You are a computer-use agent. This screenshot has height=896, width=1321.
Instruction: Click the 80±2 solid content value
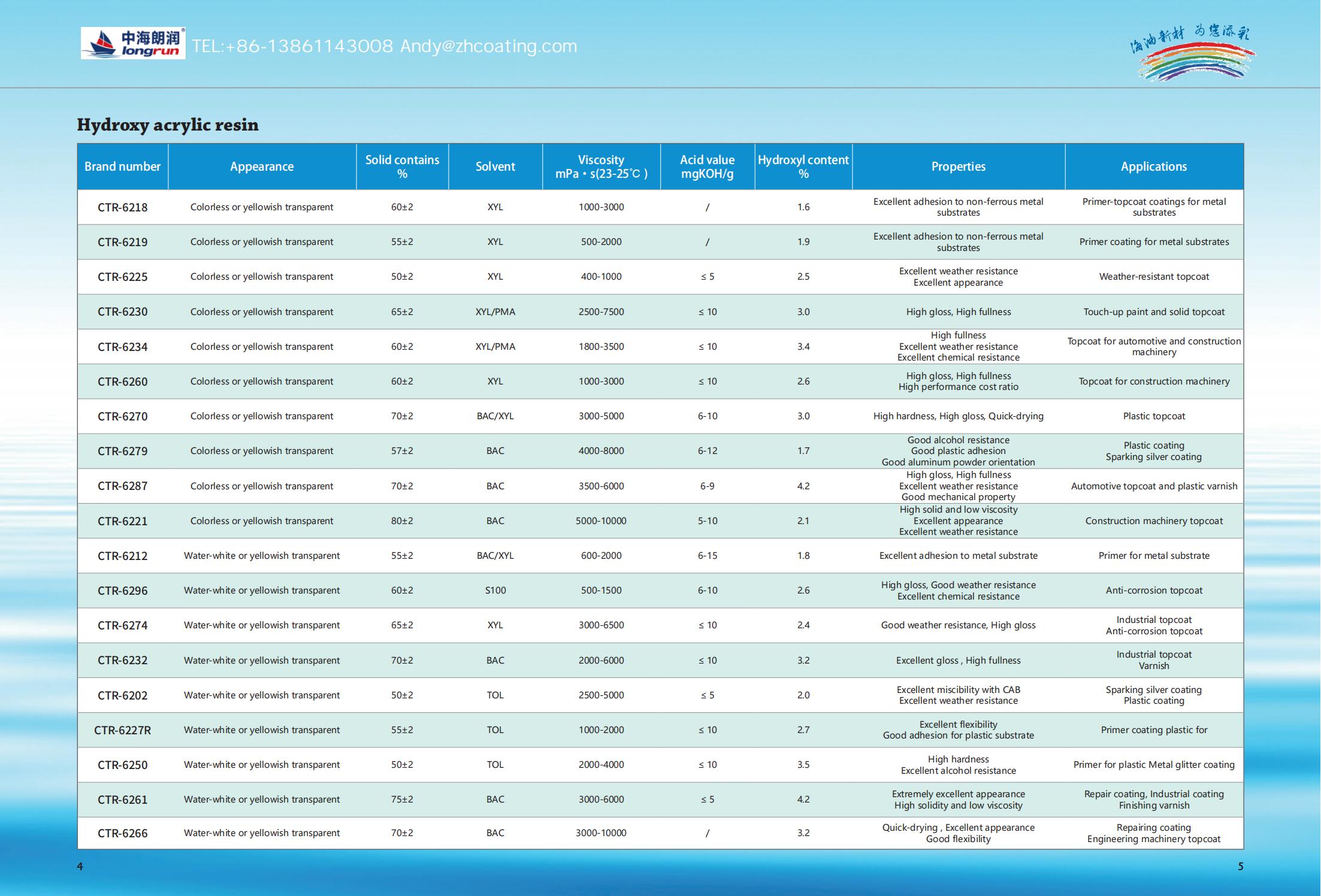[402, 521]
